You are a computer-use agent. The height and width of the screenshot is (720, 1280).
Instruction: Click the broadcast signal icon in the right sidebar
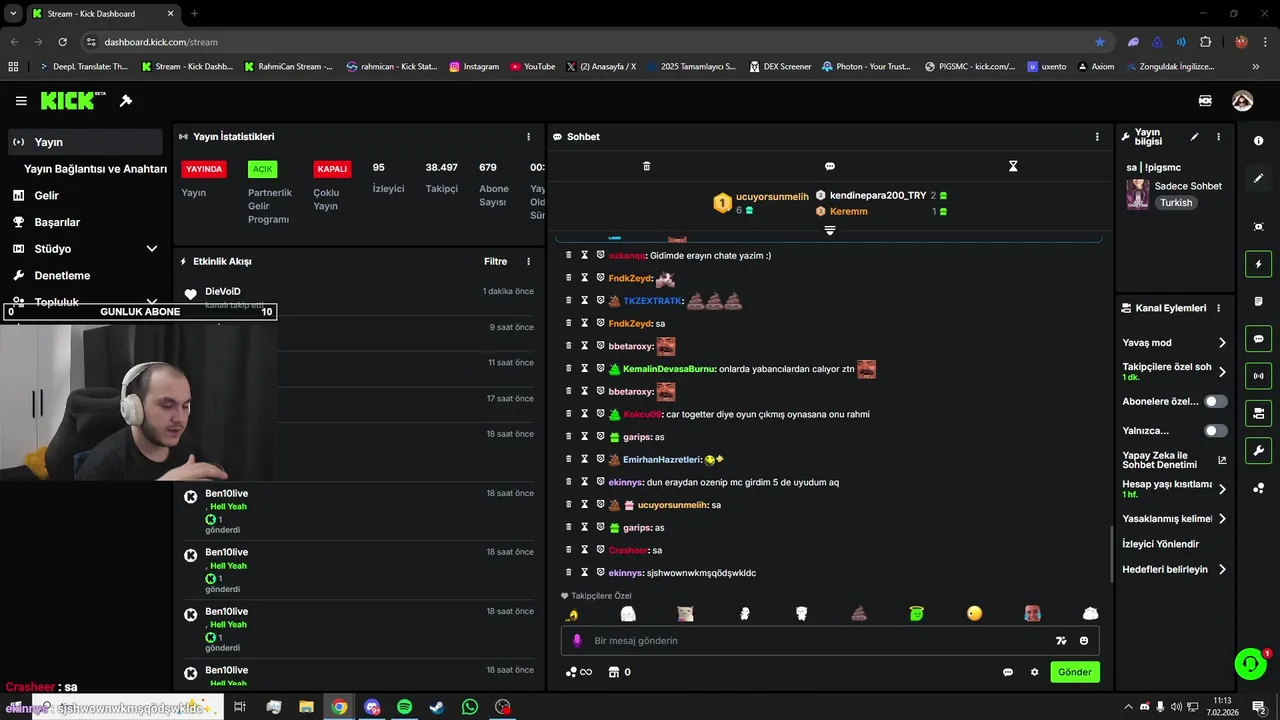click(x=1258, y=376)
